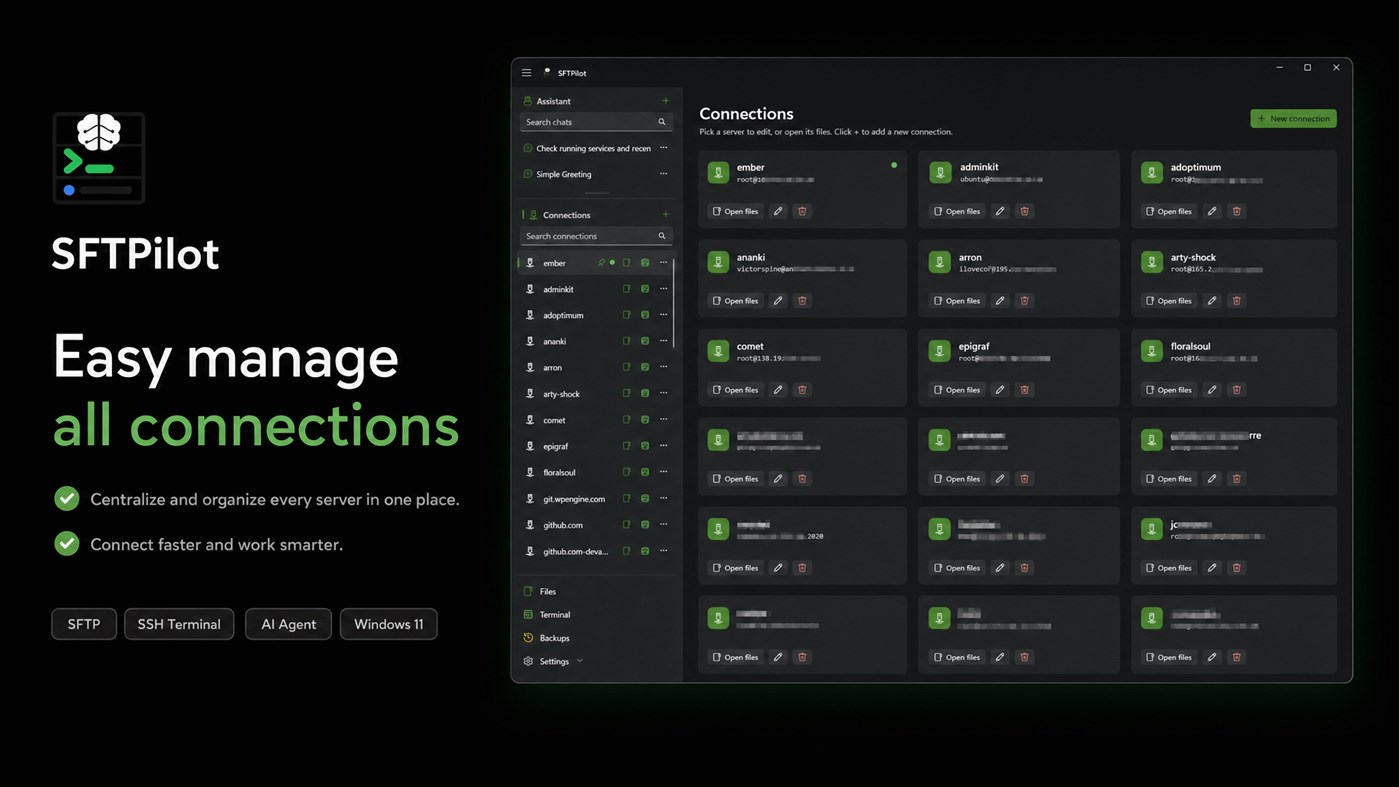Click Open files on arty-shock card
This screenshot has width=1399, height=787.
click(1168, 300)
